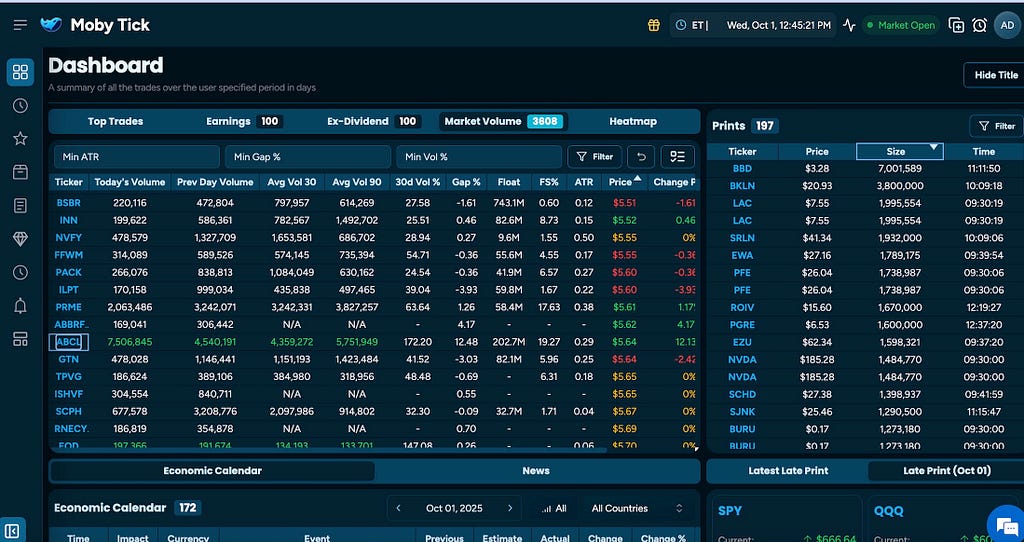This screenshot has width=1024, height=542.
Task: Open the All Countries dropdown
Action: [x=637, y=508]
